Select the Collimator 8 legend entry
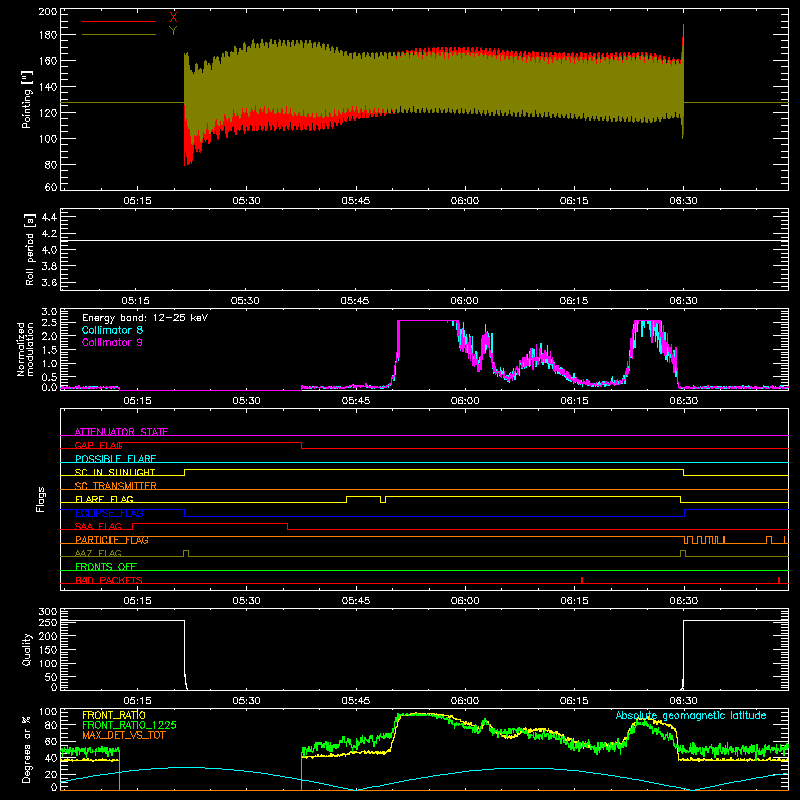Screen dimensions: 800x800 (112, 330)
